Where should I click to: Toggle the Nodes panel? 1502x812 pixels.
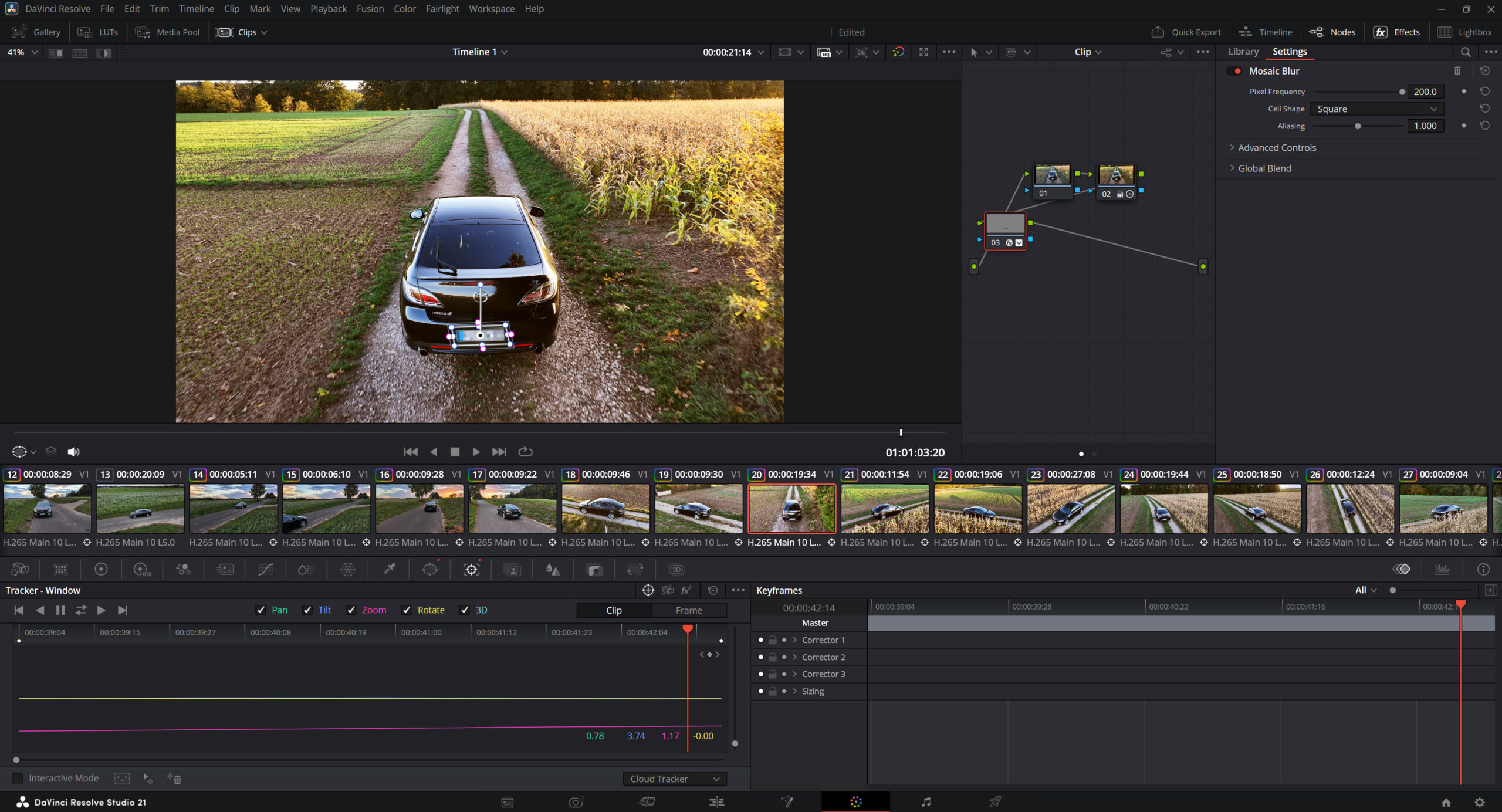click(x=1332, y=32)
